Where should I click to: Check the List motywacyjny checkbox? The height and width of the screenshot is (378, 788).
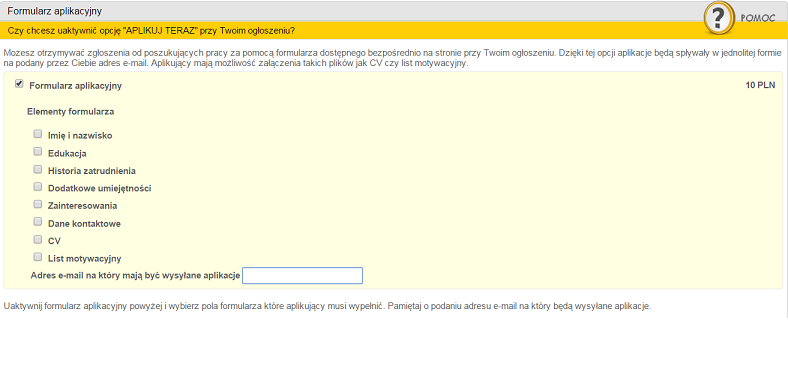click(x=37, y=257)
